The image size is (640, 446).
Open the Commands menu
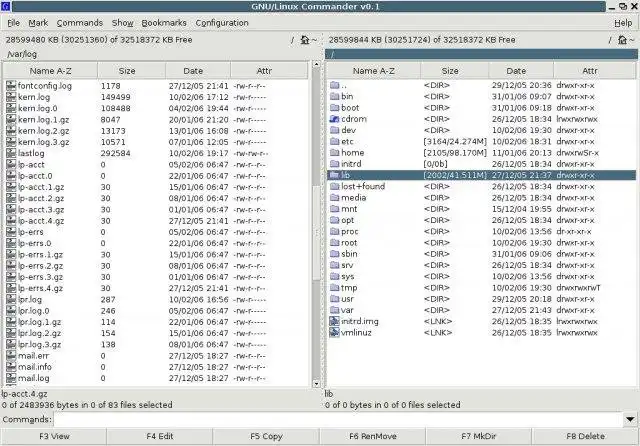[80, 23]
